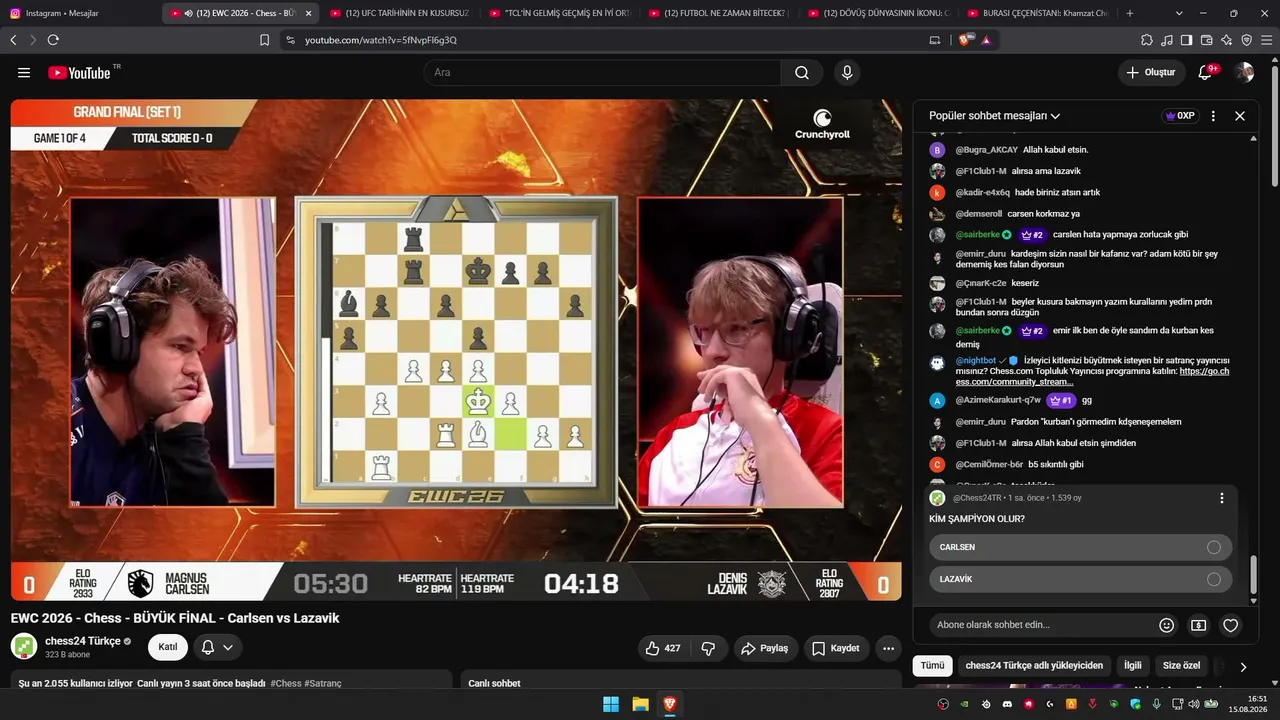This screenshot has height=720, width=1280.
Task: Click the Katıl join button
Action: click(x=168, y=647)
